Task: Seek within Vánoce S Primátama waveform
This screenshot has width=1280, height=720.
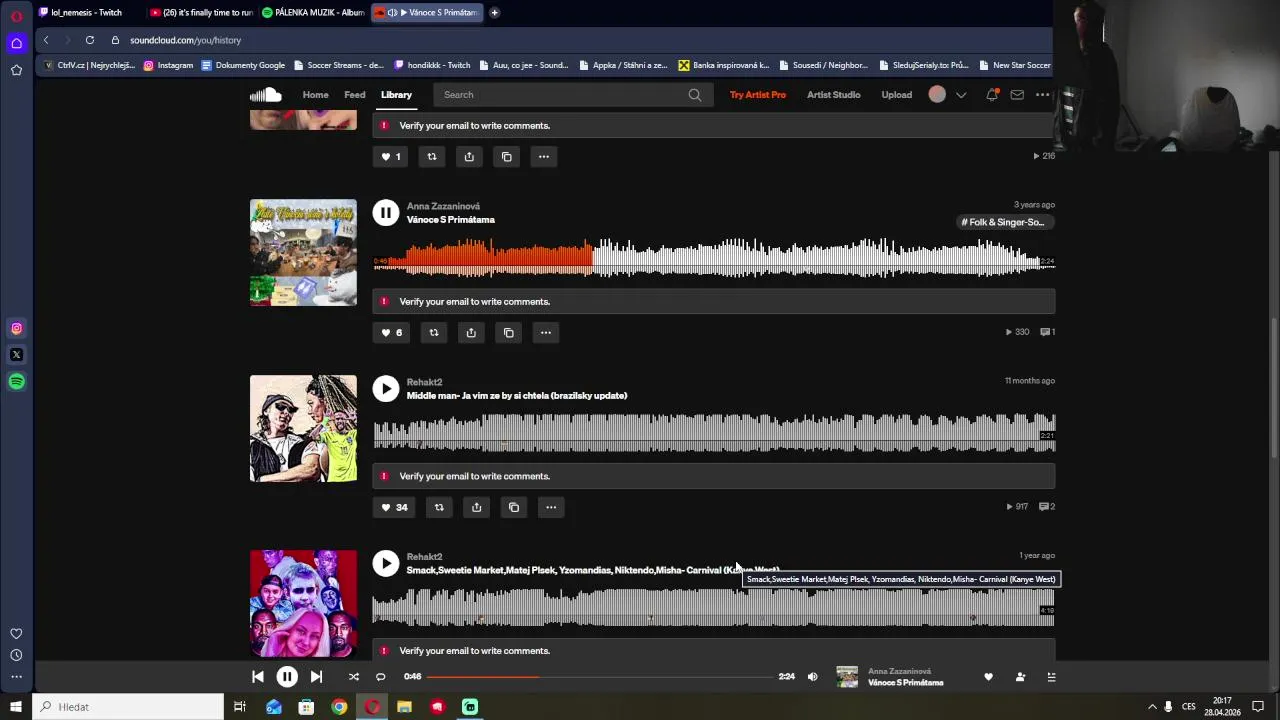Action: tap(714, 257)
